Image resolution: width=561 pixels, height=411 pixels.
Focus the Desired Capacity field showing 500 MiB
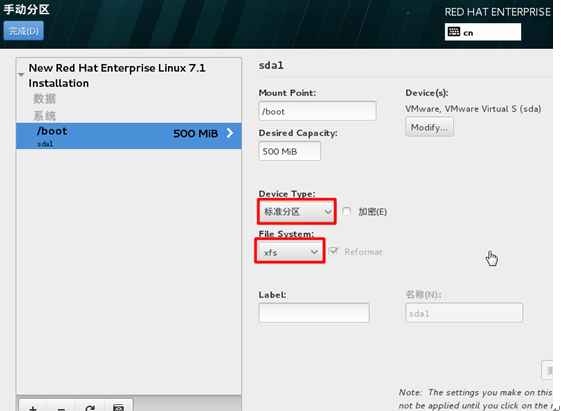[x=289, y=151]
